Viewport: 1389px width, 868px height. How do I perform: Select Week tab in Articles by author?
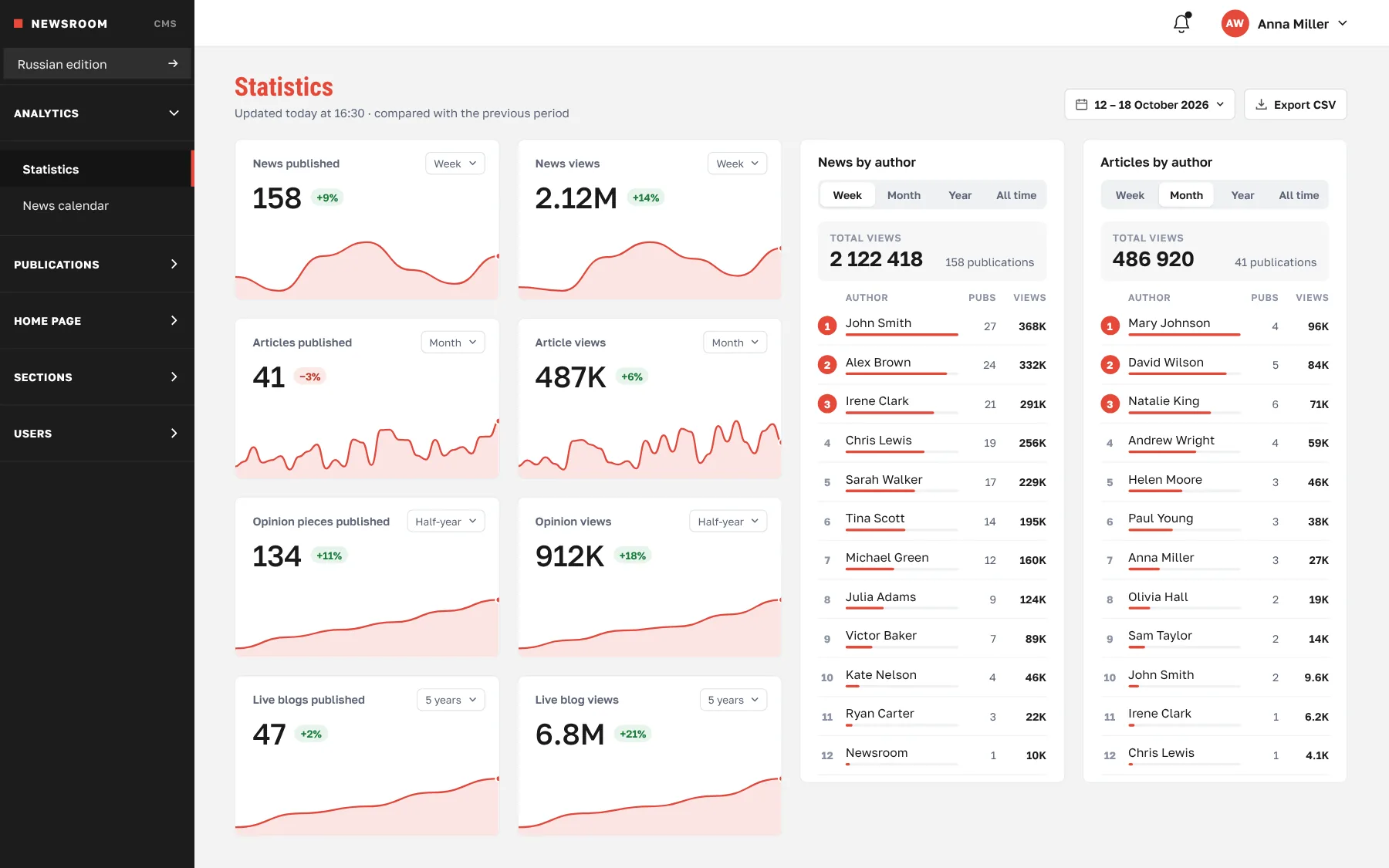click(1130, 195)
